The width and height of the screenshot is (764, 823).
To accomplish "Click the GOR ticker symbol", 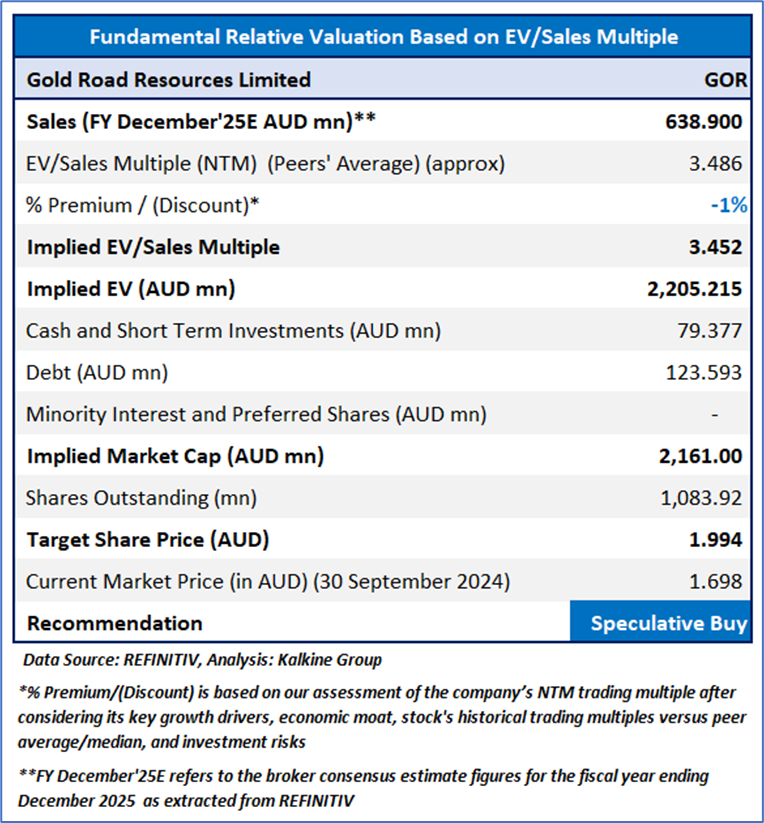I will pyautogui.click(x=723, y=80).
